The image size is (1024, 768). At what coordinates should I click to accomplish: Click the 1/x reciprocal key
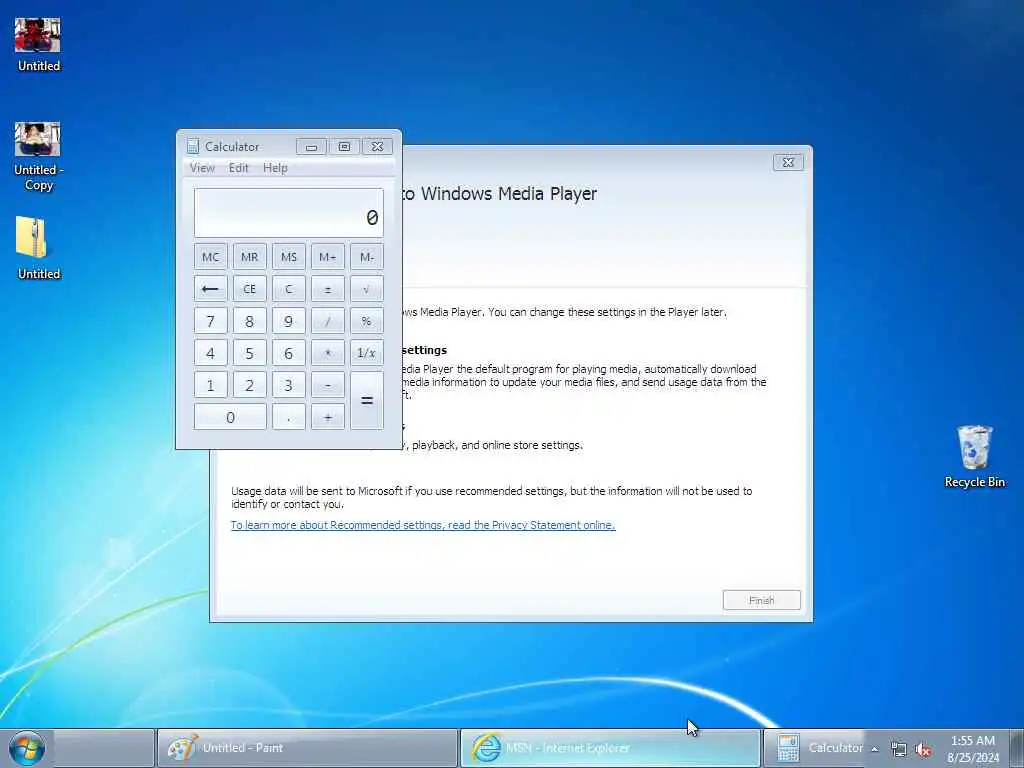(367, 353)
